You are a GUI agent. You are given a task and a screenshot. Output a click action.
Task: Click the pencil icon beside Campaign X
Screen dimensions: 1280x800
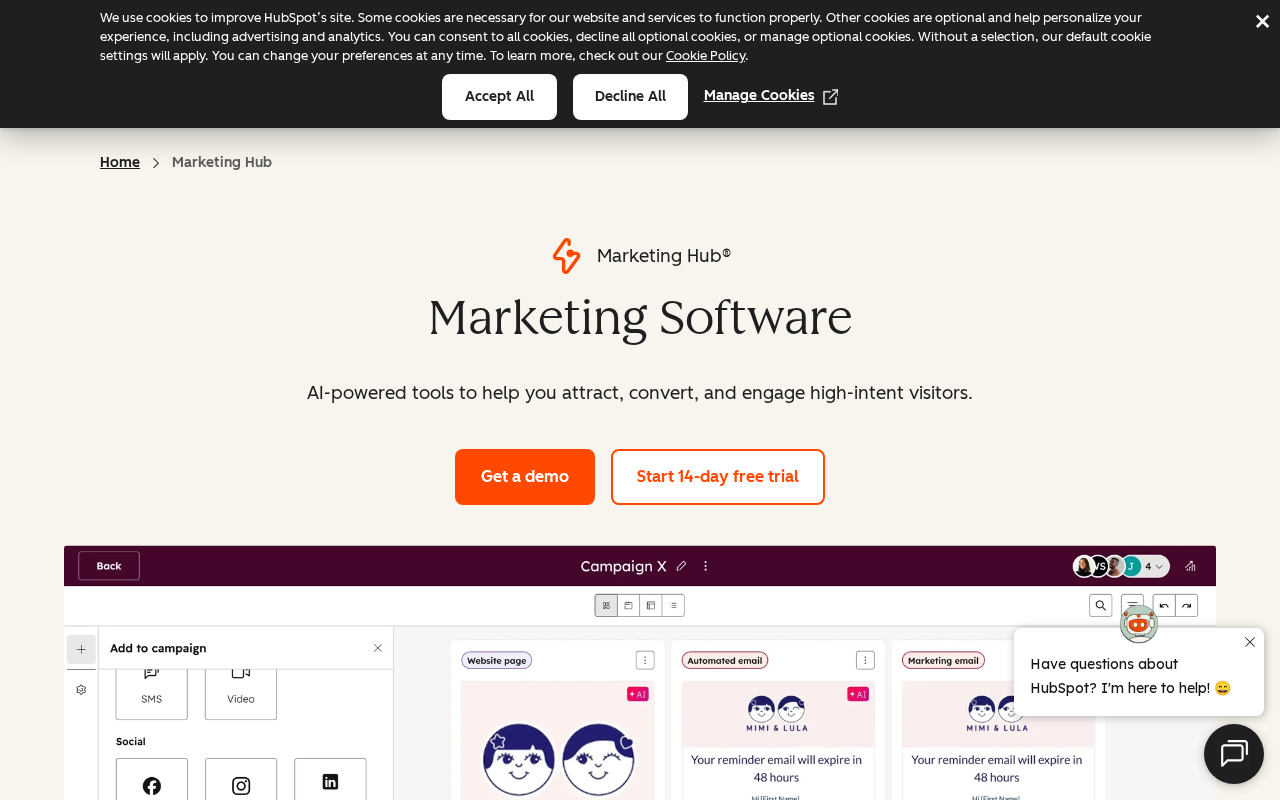click(681, 566)
